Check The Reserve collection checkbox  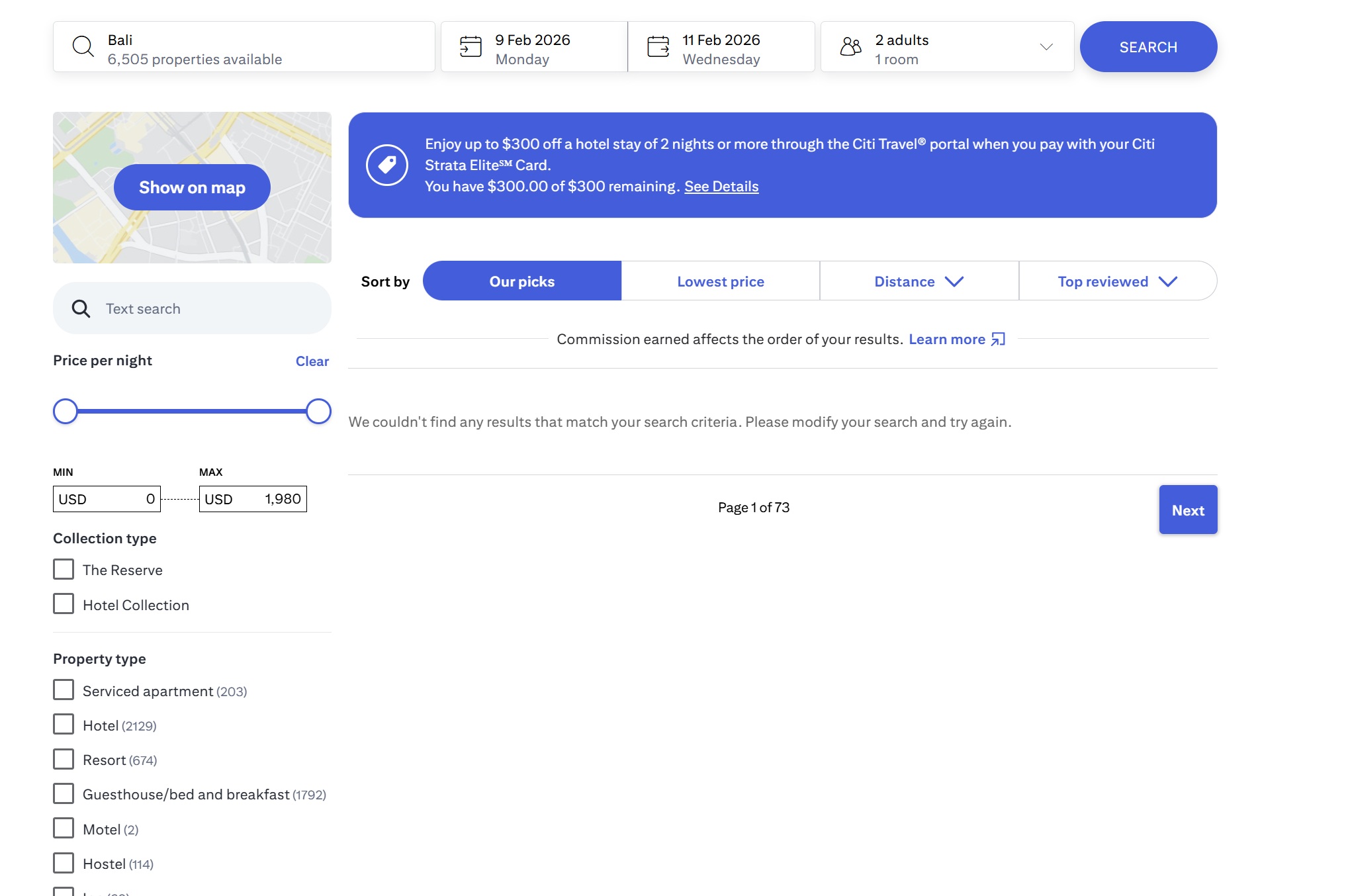point(64,569)
